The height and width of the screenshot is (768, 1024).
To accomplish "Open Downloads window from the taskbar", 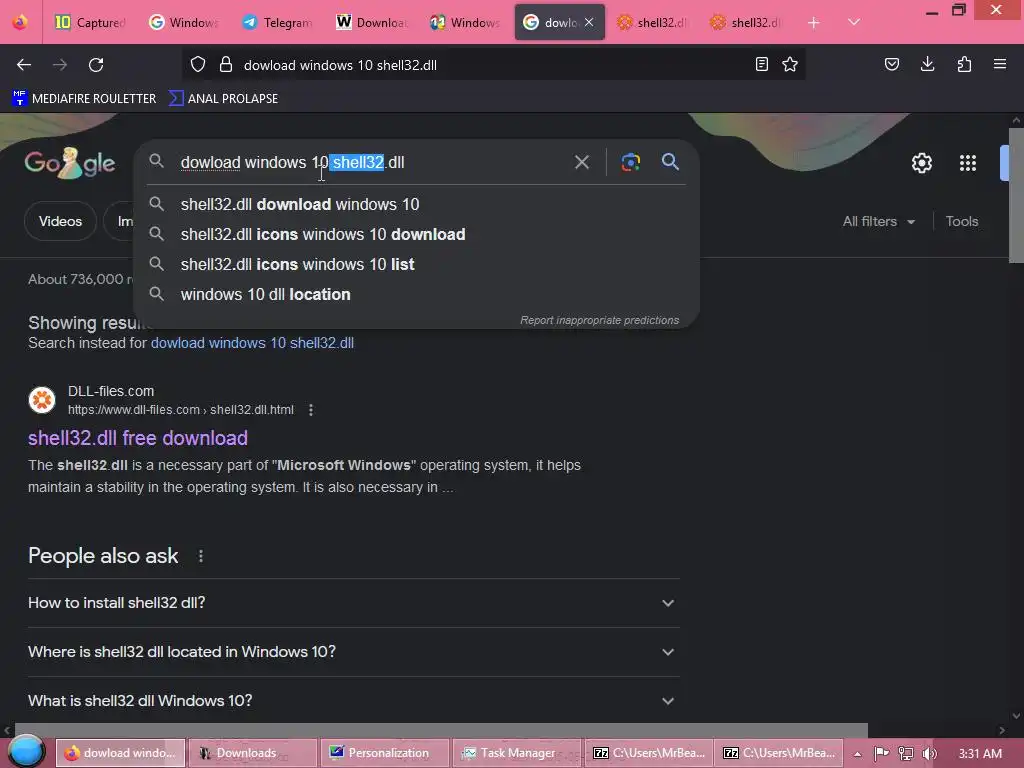I will [x=253, y=753].
